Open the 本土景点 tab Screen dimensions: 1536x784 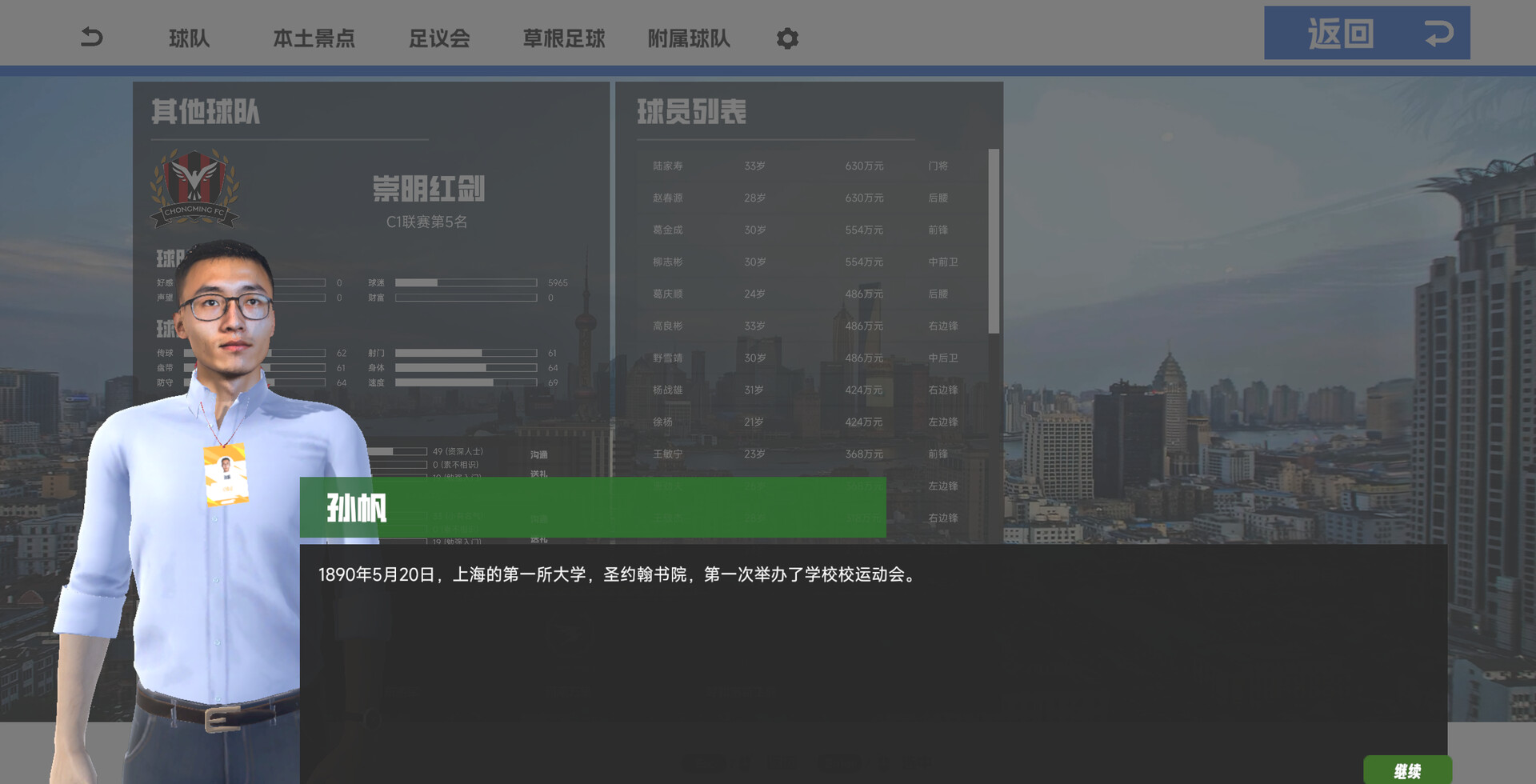[x=316, y=38]
